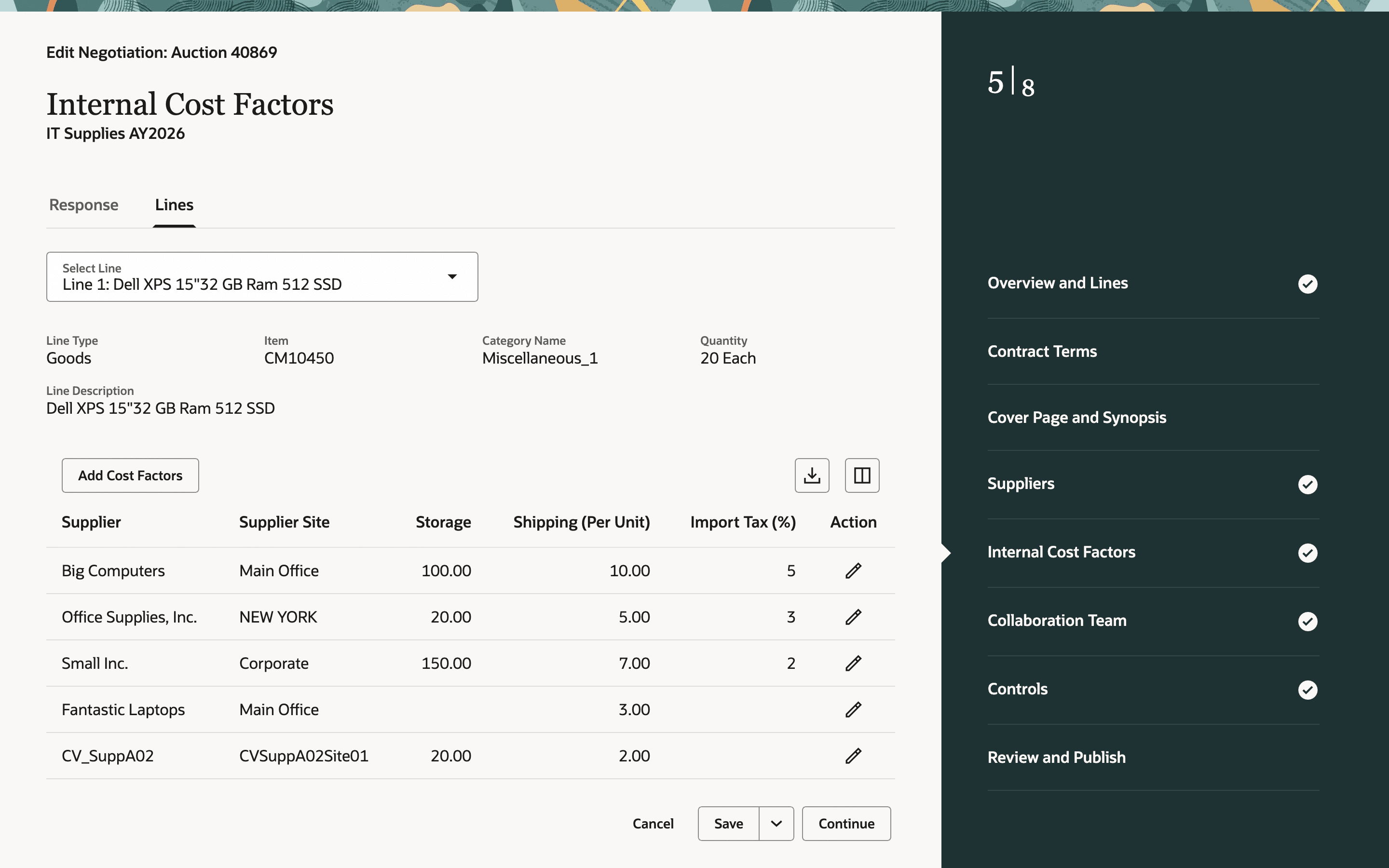
Task: Go to Contract Terms step
Action: click(x=1042, y=352)
